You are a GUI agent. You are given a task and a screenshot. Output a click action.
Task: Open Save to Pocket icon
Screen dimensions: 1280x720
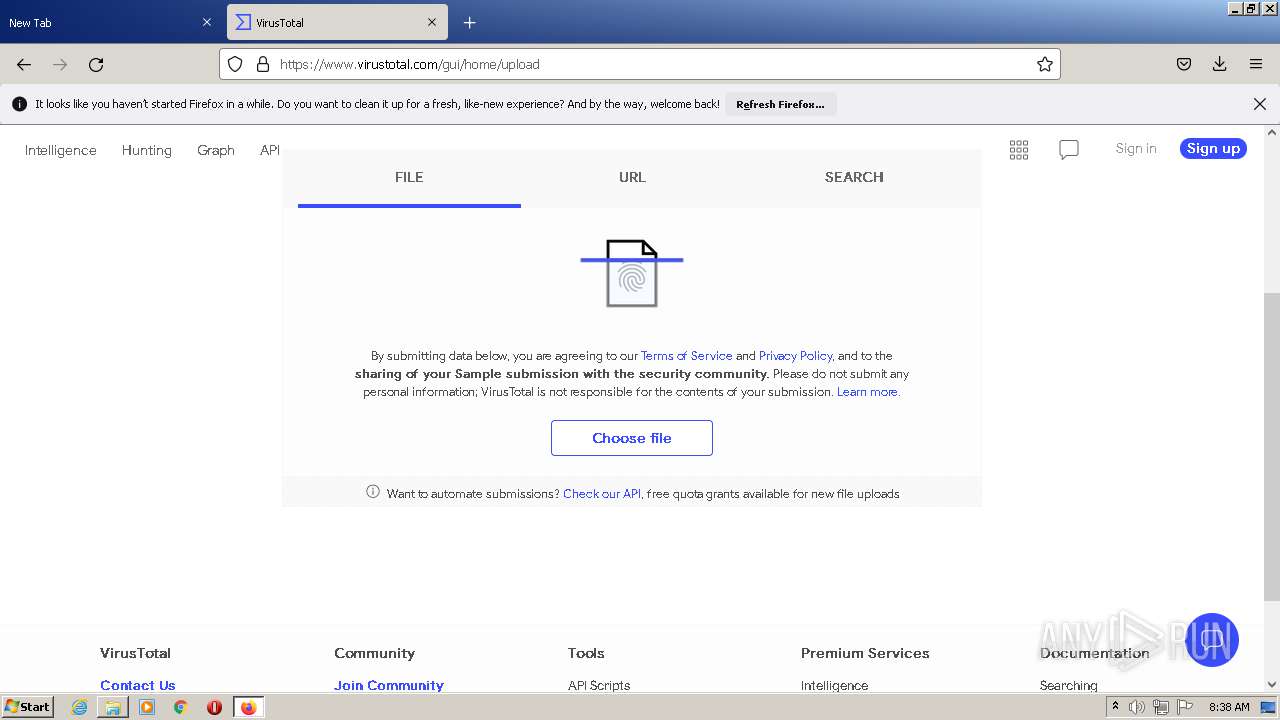1184,64
